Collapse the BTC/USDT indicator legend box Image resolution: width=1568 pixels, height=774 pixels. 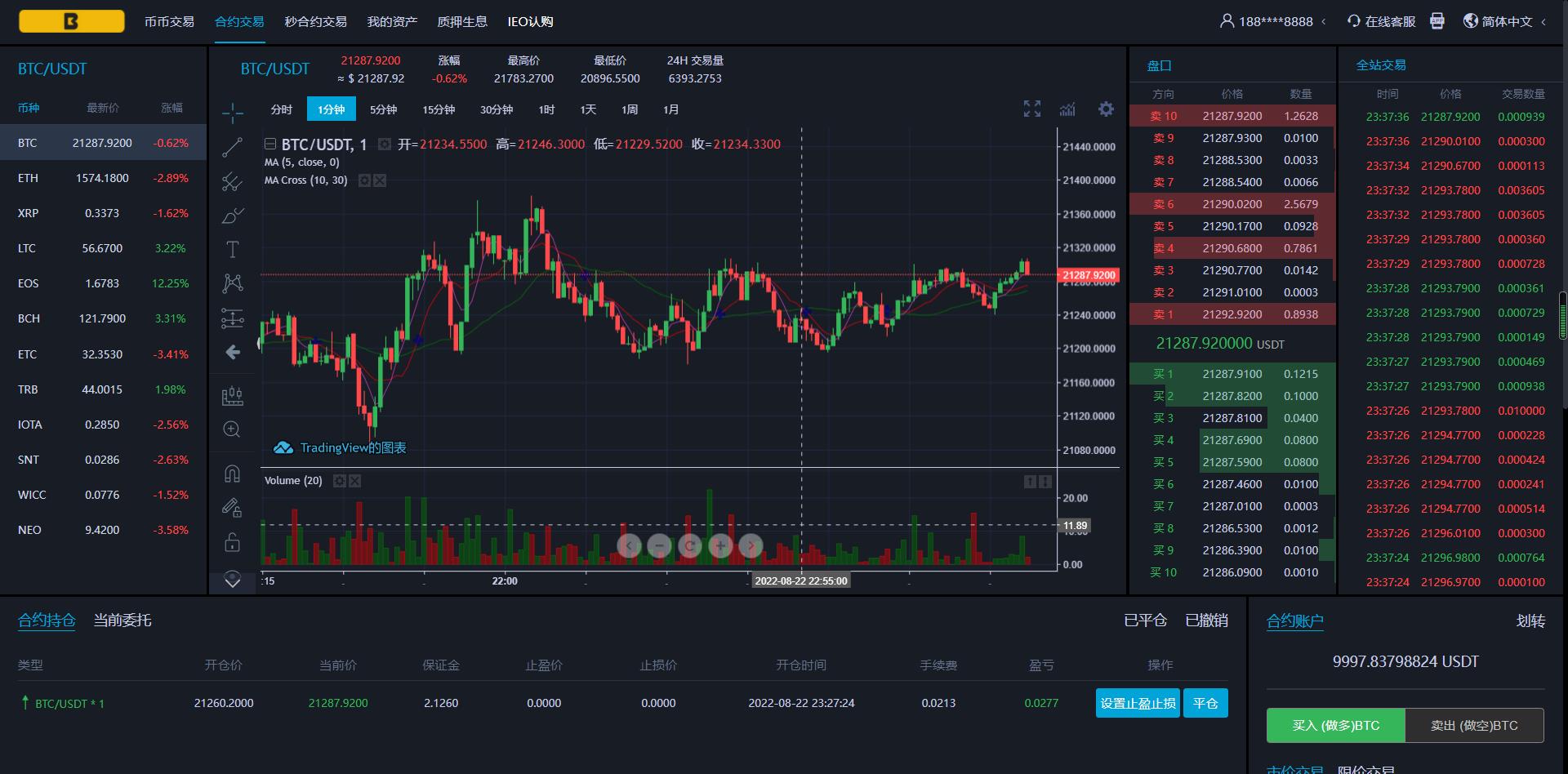[x=270, y=144]
